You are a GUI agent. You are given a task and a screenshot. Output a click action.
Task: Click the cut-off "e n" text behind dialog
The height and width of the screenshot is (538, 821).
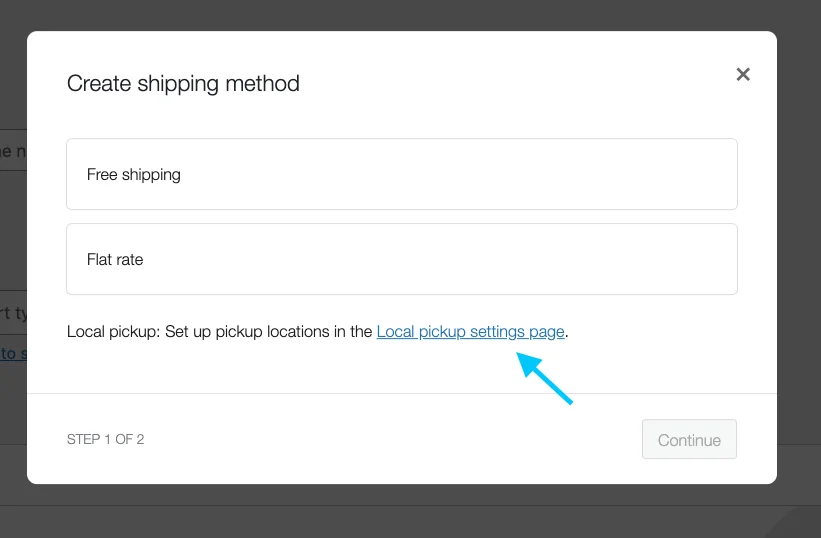[13, 152]
